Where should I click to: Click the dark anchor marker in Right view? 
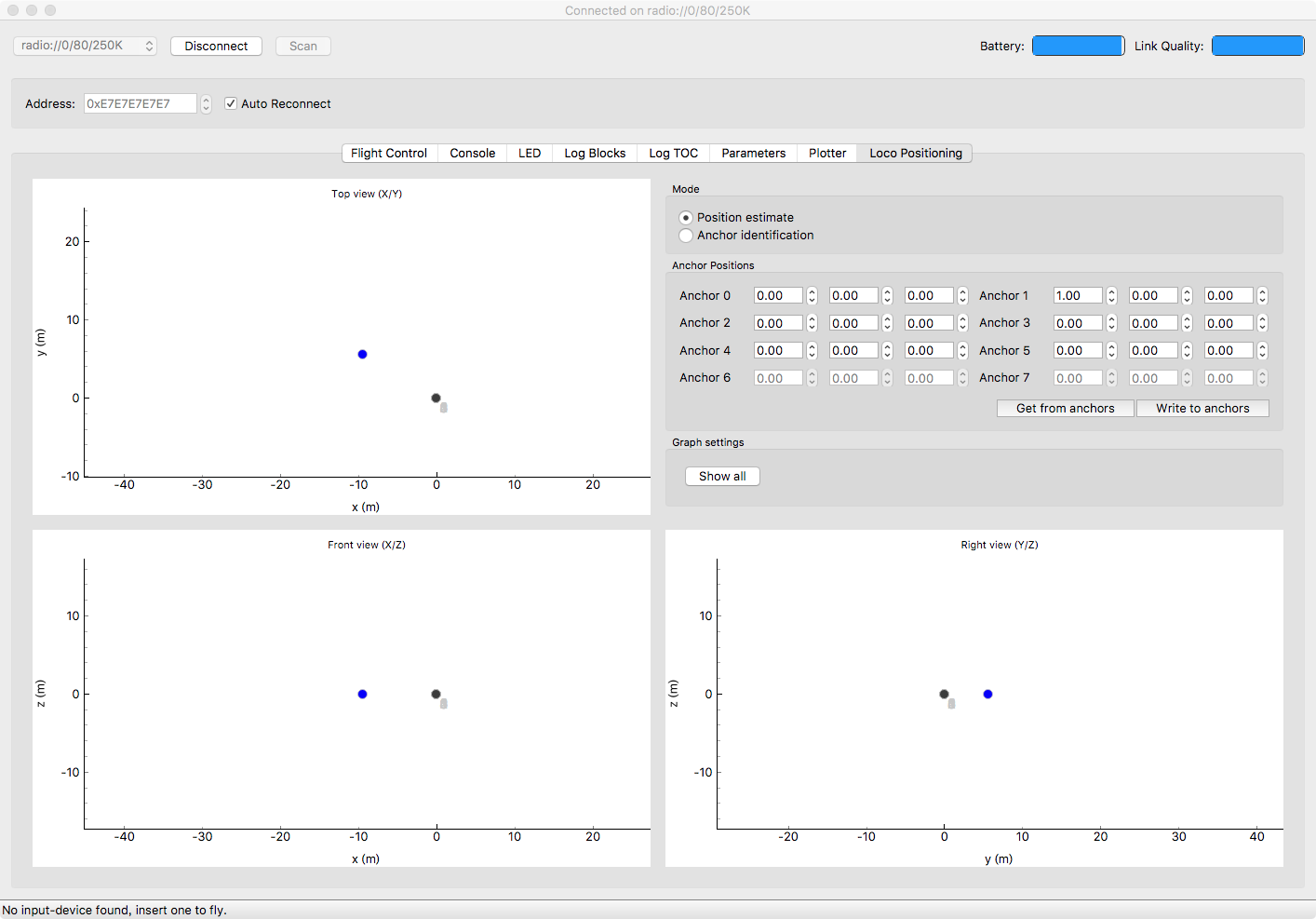tap(944, 694)
